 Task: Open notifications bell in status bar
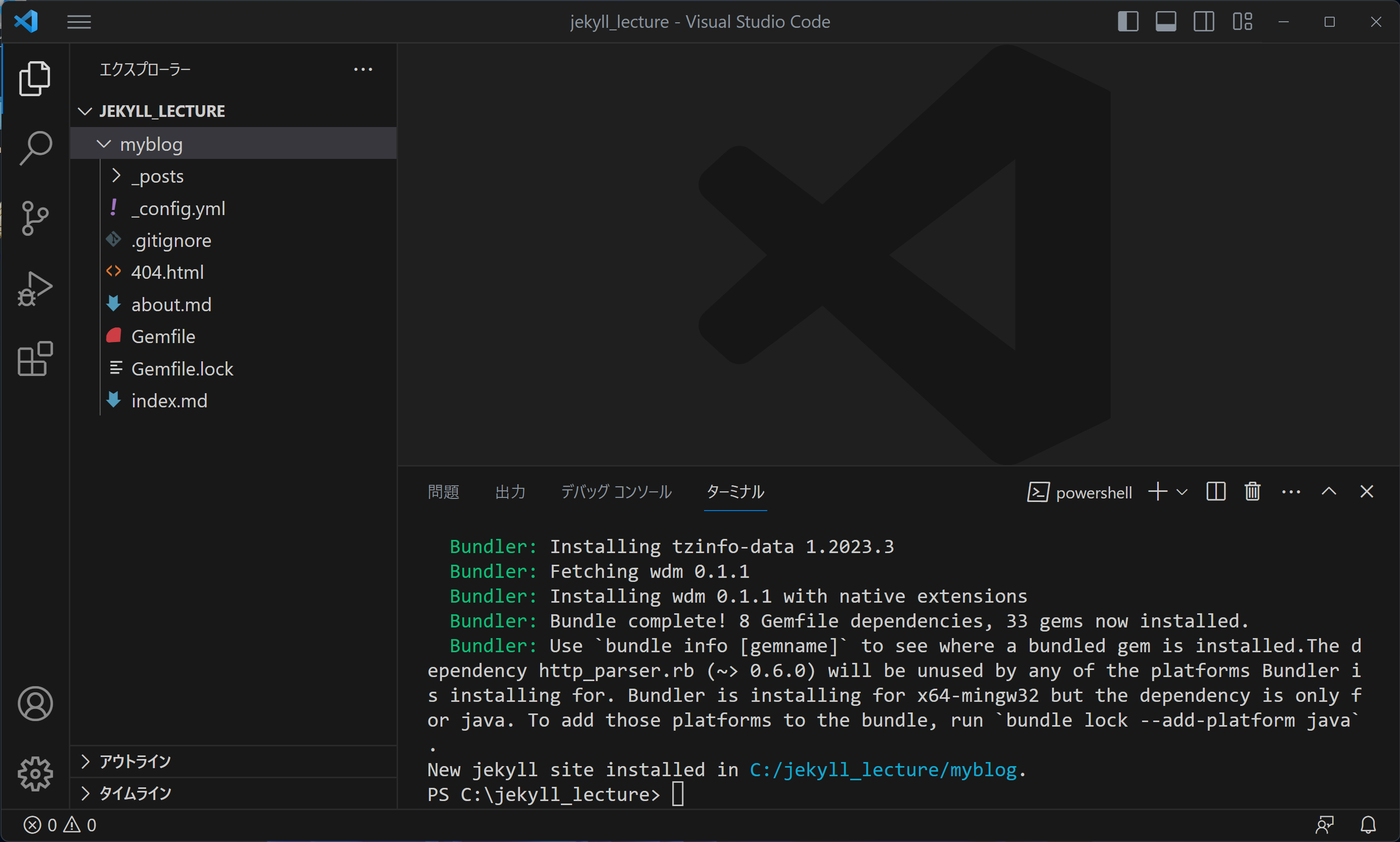(1368, 825)
